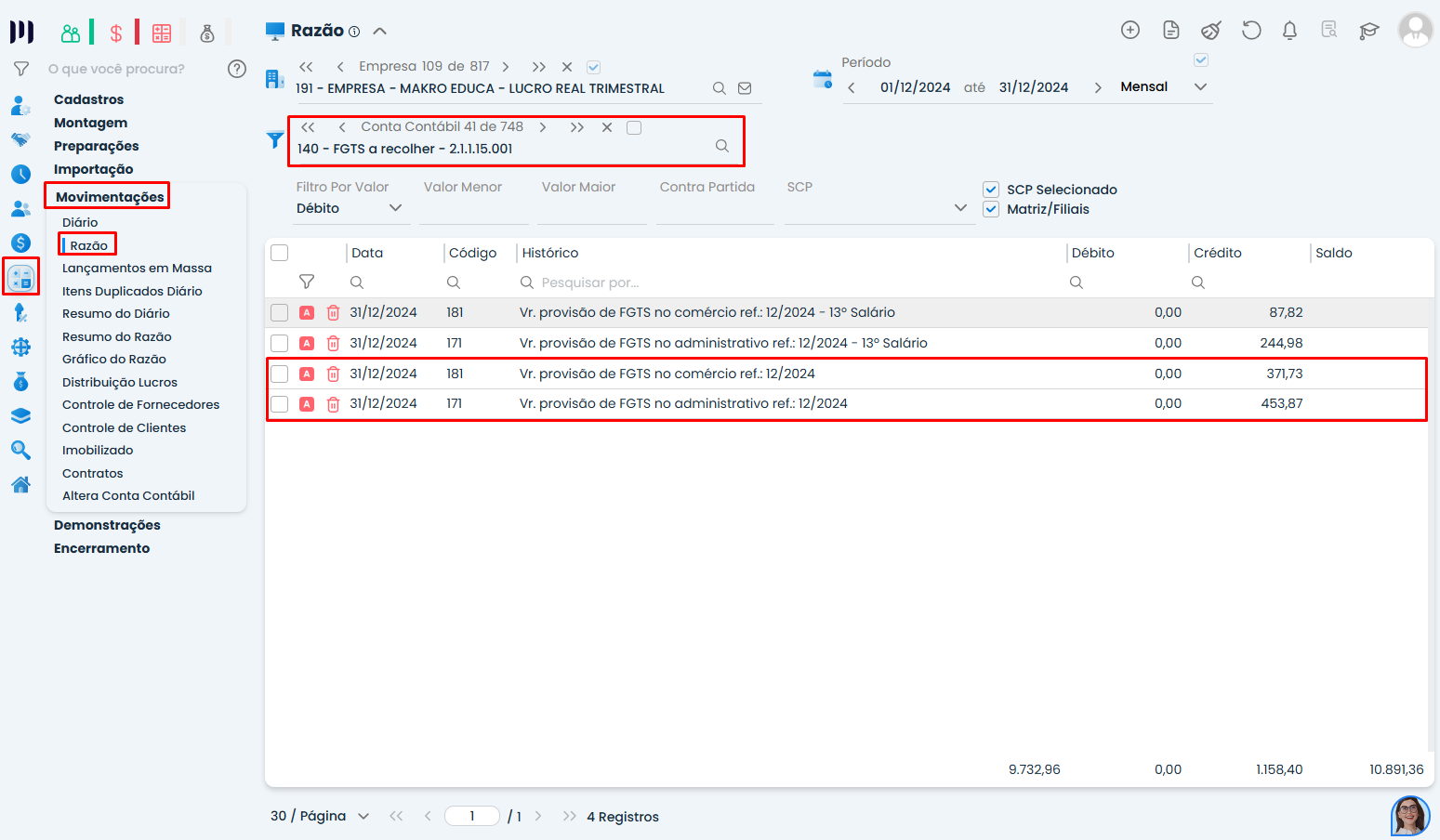The width and height of the screenshot is (1440, 840).
Task: Click the refresh/undo circular arrow icon
Action: (x=1251, y=31)
